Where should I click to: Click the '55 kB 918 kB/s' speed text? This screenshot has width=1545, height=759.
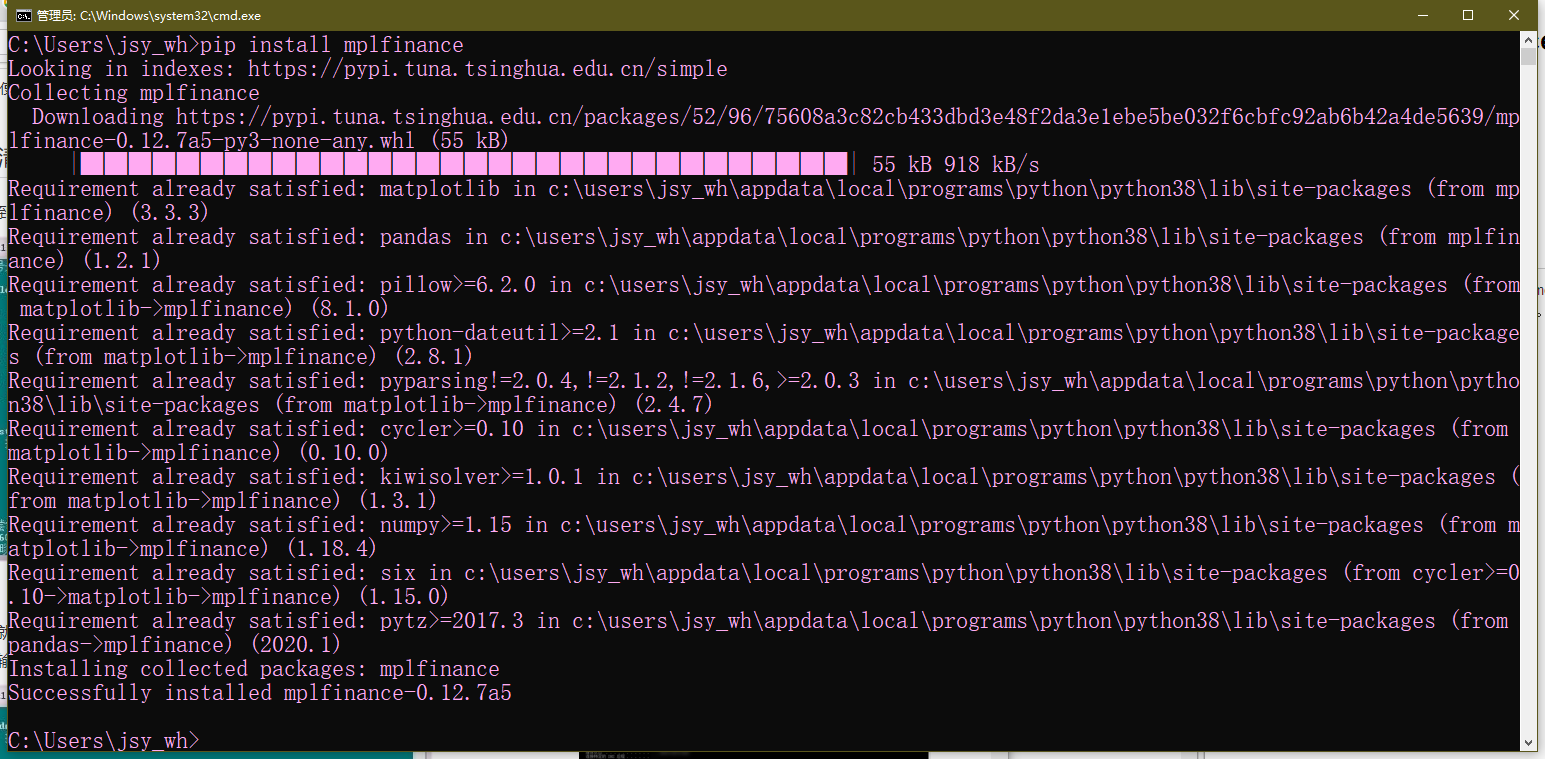[x=955, y=163]
